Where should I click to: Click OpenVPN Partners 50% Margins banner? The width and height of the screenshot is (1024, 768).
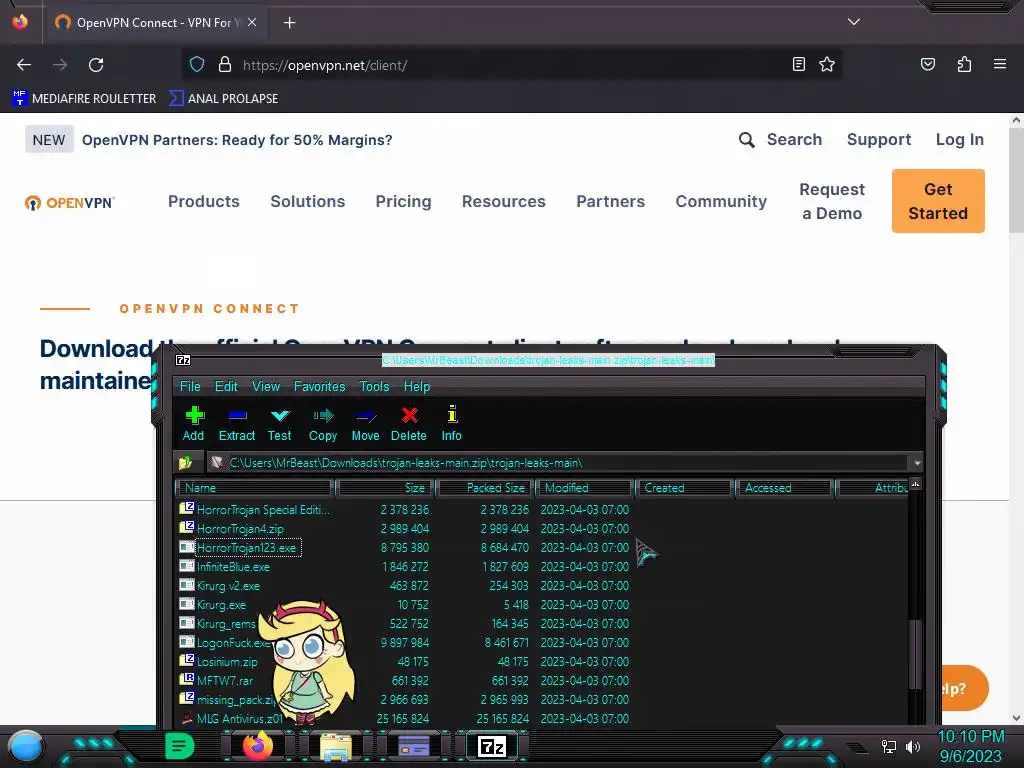(x=237, y=140)
